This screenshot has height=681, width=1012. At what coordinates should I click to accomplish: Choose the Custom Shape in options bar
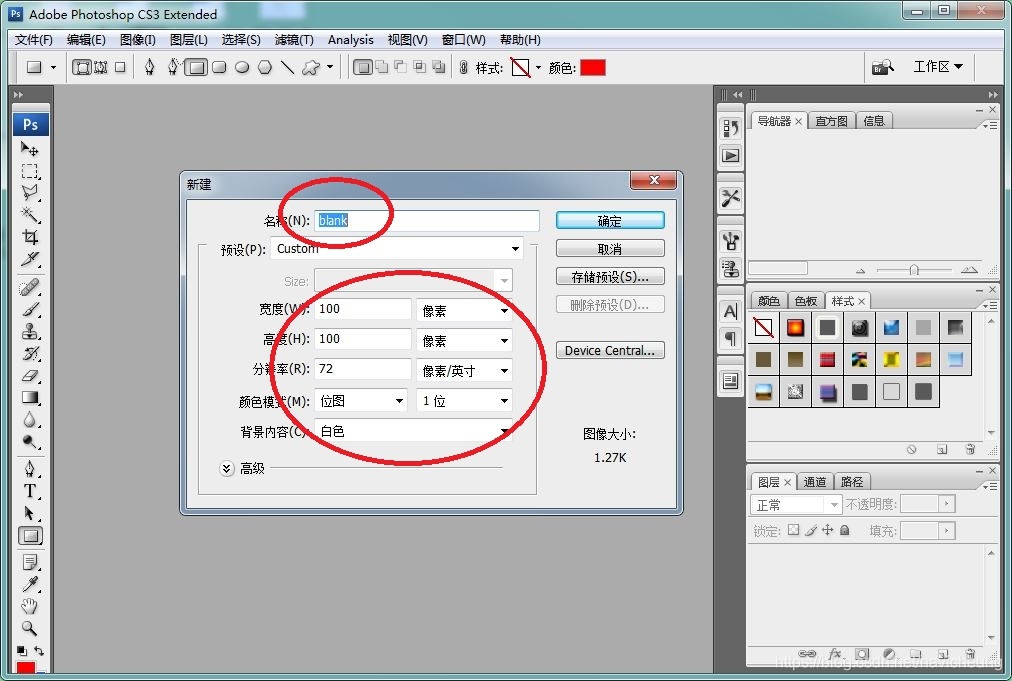[x=311, y=67]
